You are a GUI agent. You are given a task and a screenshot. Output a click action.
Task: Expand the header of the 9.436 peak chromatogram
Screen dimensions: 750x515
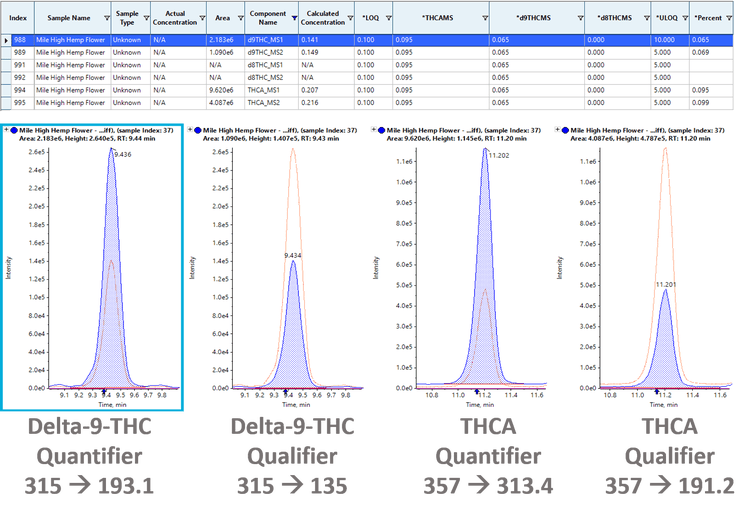7,130
